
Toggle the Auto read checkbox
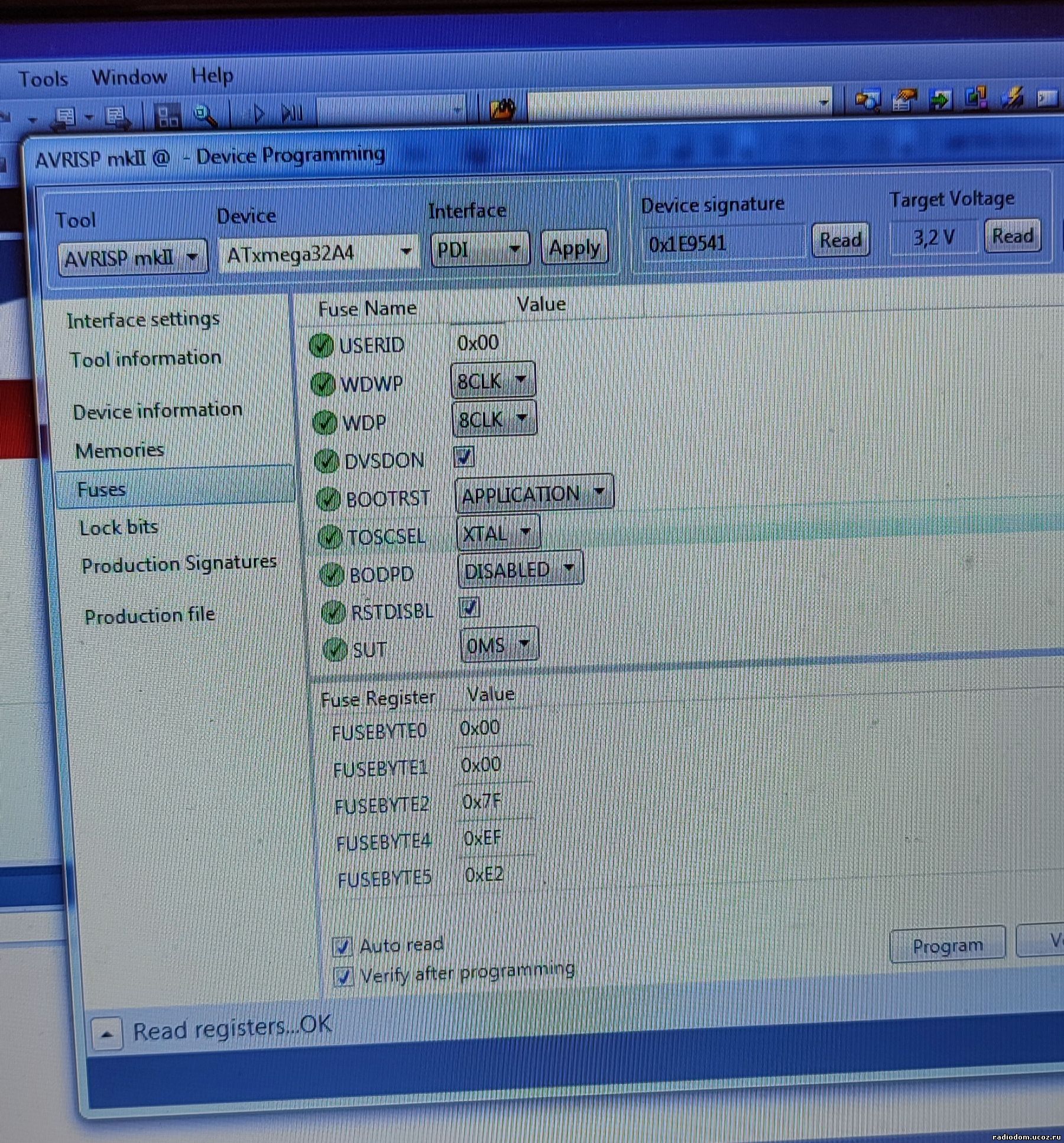(x=342, y=947)
